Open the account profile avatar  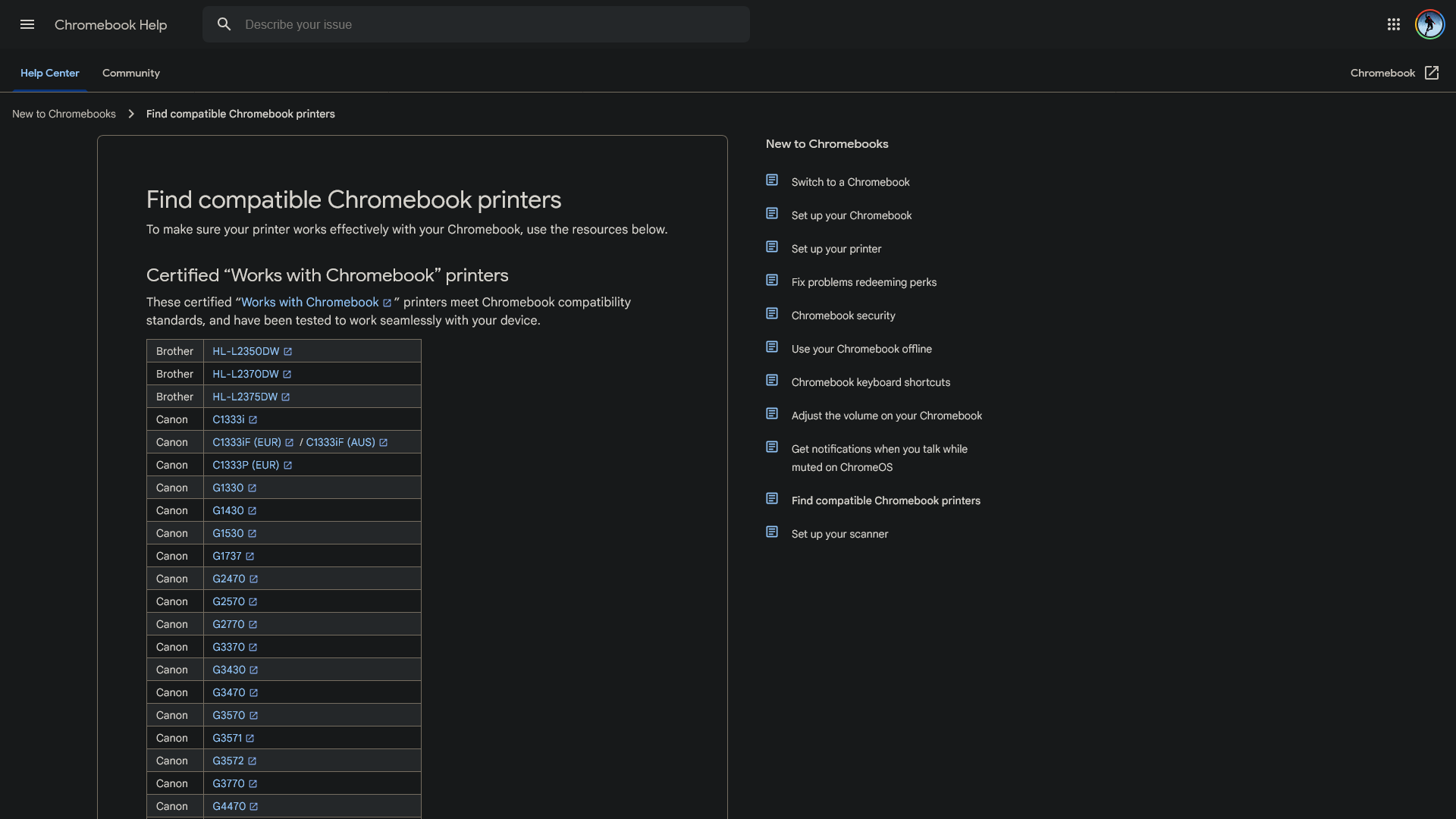point(1429,24)
